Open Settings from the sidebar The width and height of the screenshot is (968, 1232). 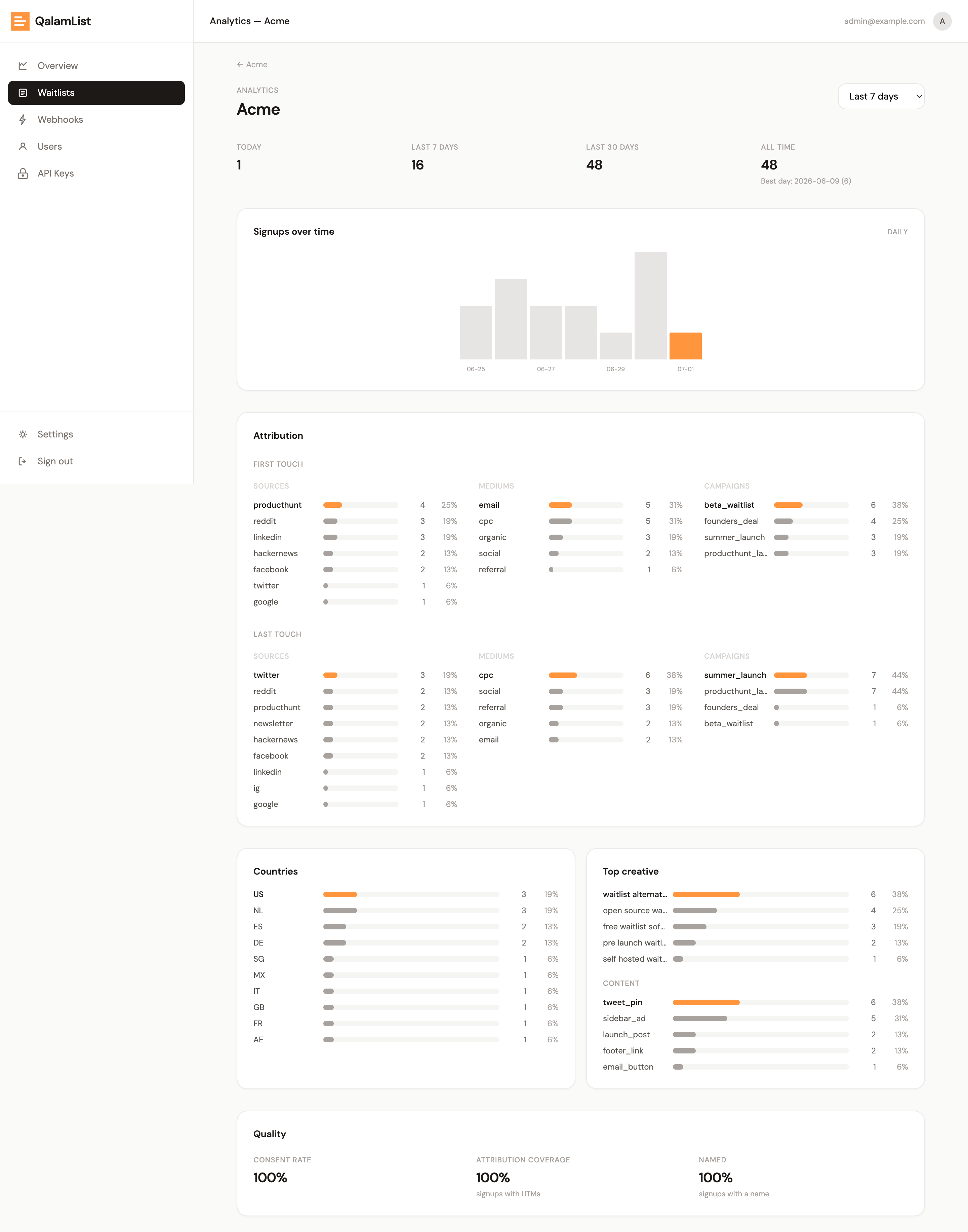(96, 434)
